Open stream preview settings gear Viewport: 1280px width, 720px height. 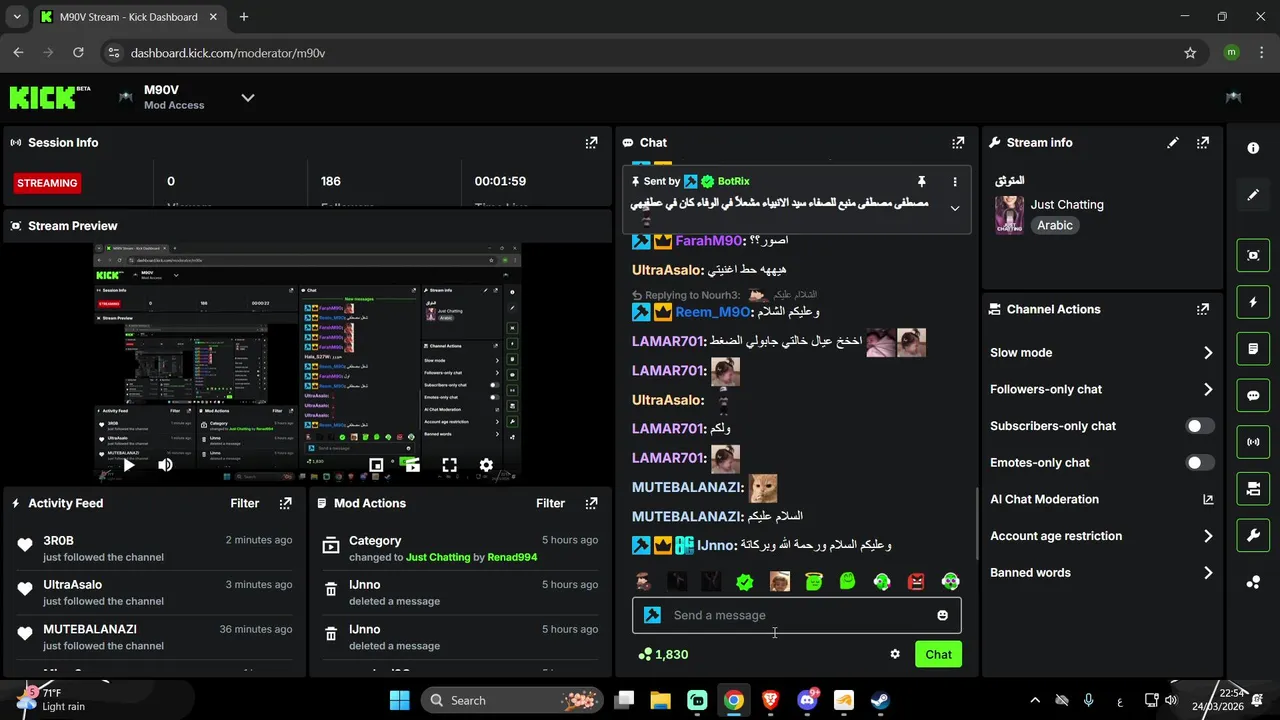pos(486,465)
